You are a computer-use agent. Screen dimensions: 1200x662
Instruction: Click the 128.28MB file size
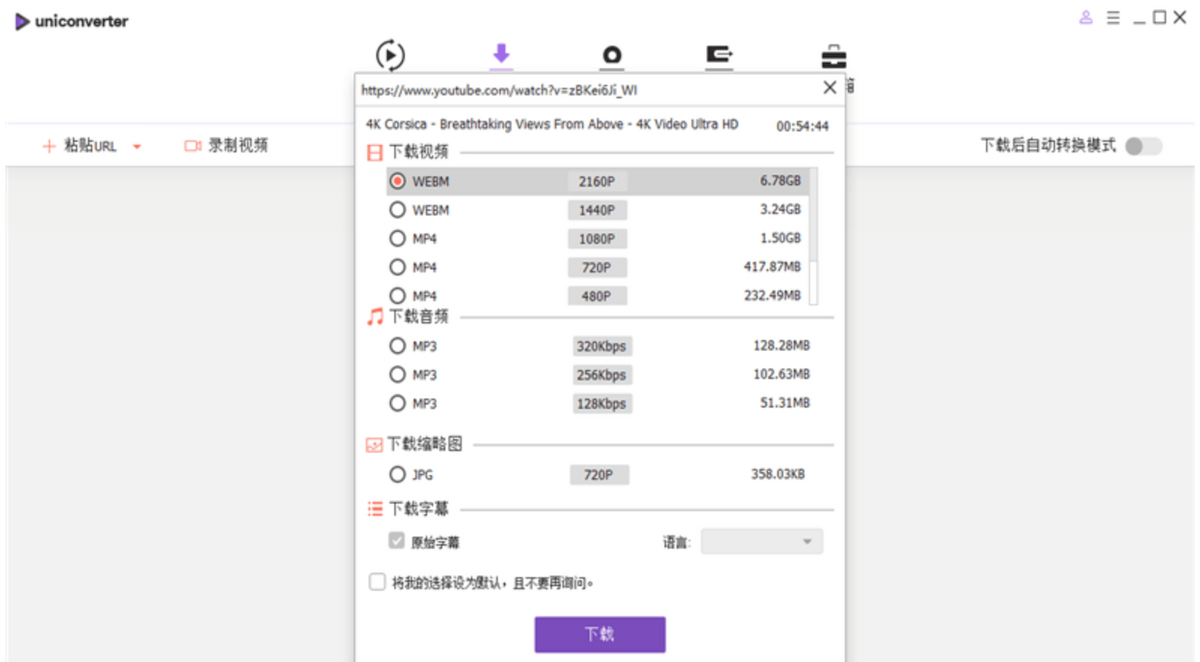781,346
